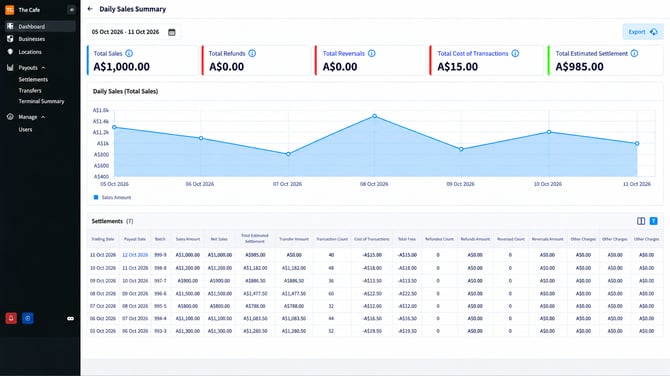
Task: Click the blue filter icon above table
Action: click(653, 221)
